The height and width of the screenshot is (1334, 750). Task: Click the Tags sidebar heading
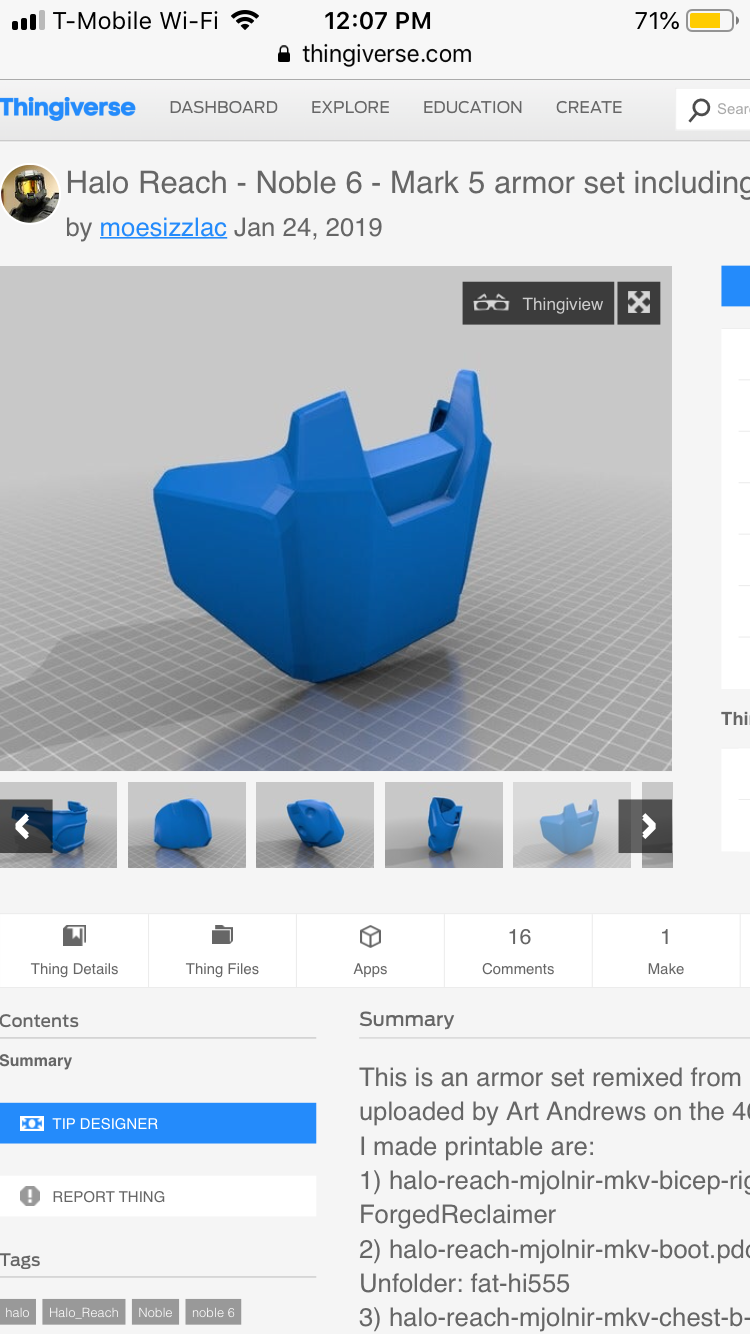pyautogui.click(x=20, y=1260)
